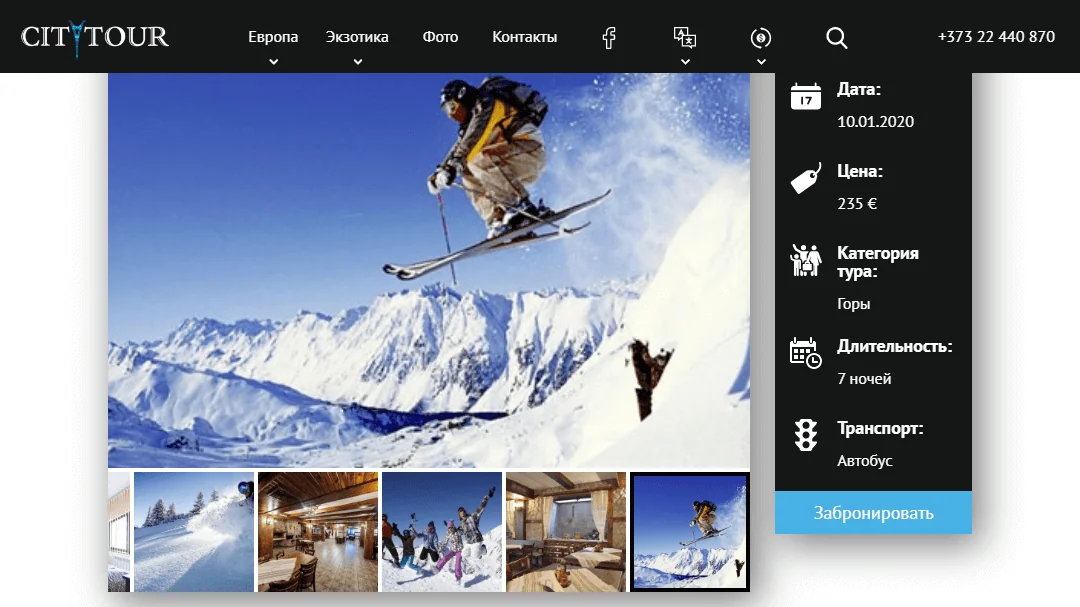Screen dimensions: 1080x607
Task: Expand the Экзотика menu chevron
Action: (x=357, y=61)
